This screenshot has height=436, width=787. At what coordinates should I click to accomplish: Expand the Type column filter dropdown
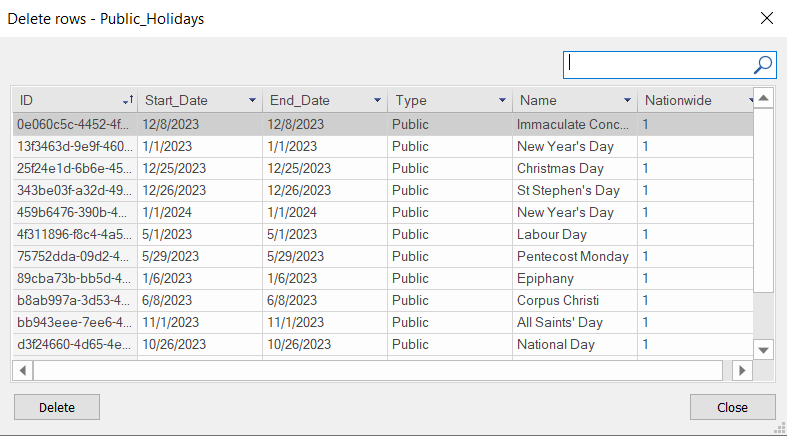tap(502, 100)
